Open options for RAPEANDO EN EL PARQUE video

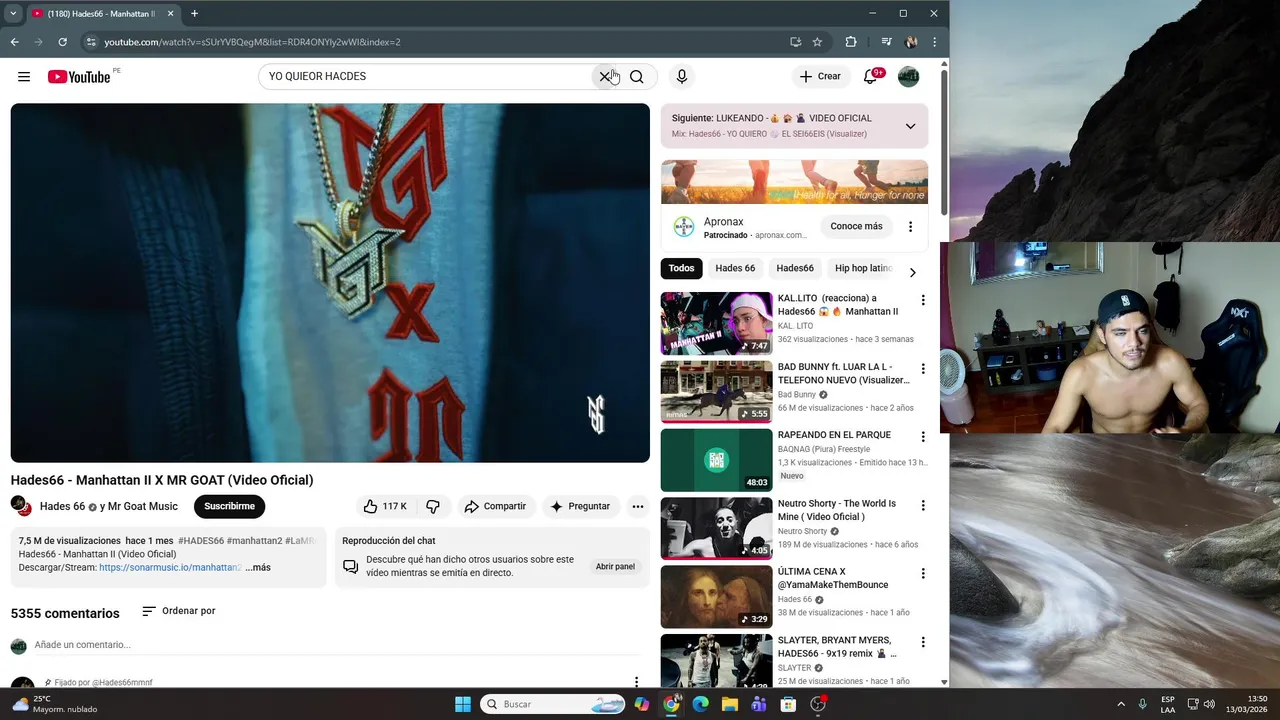[x=923, y=437]
